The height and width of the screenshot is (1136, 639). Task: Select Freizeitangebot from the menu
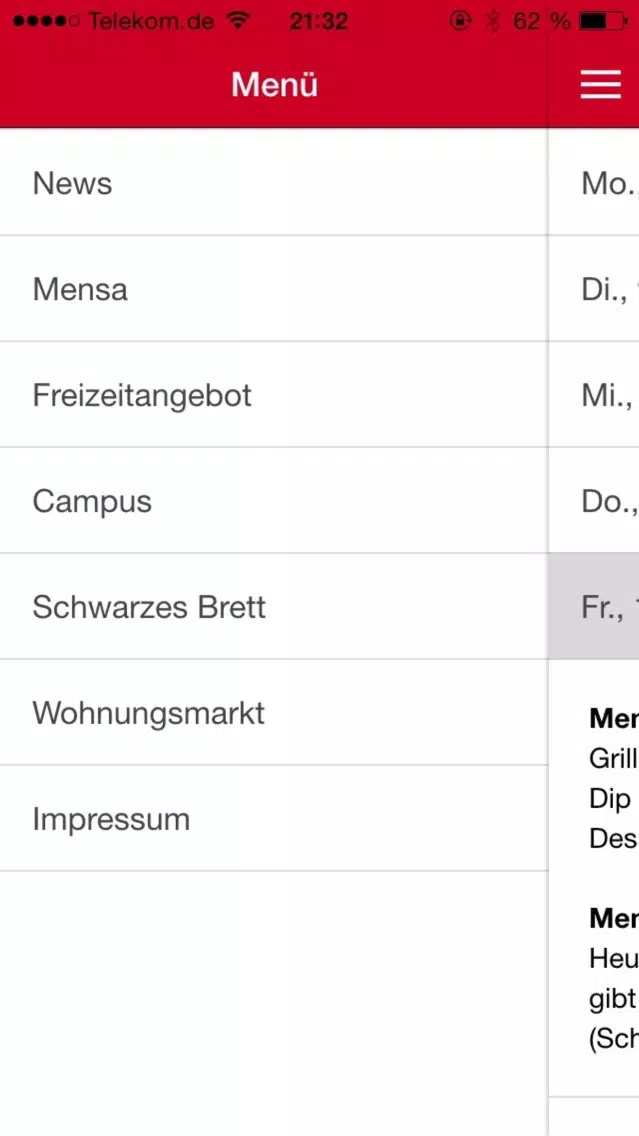(274, 394)
